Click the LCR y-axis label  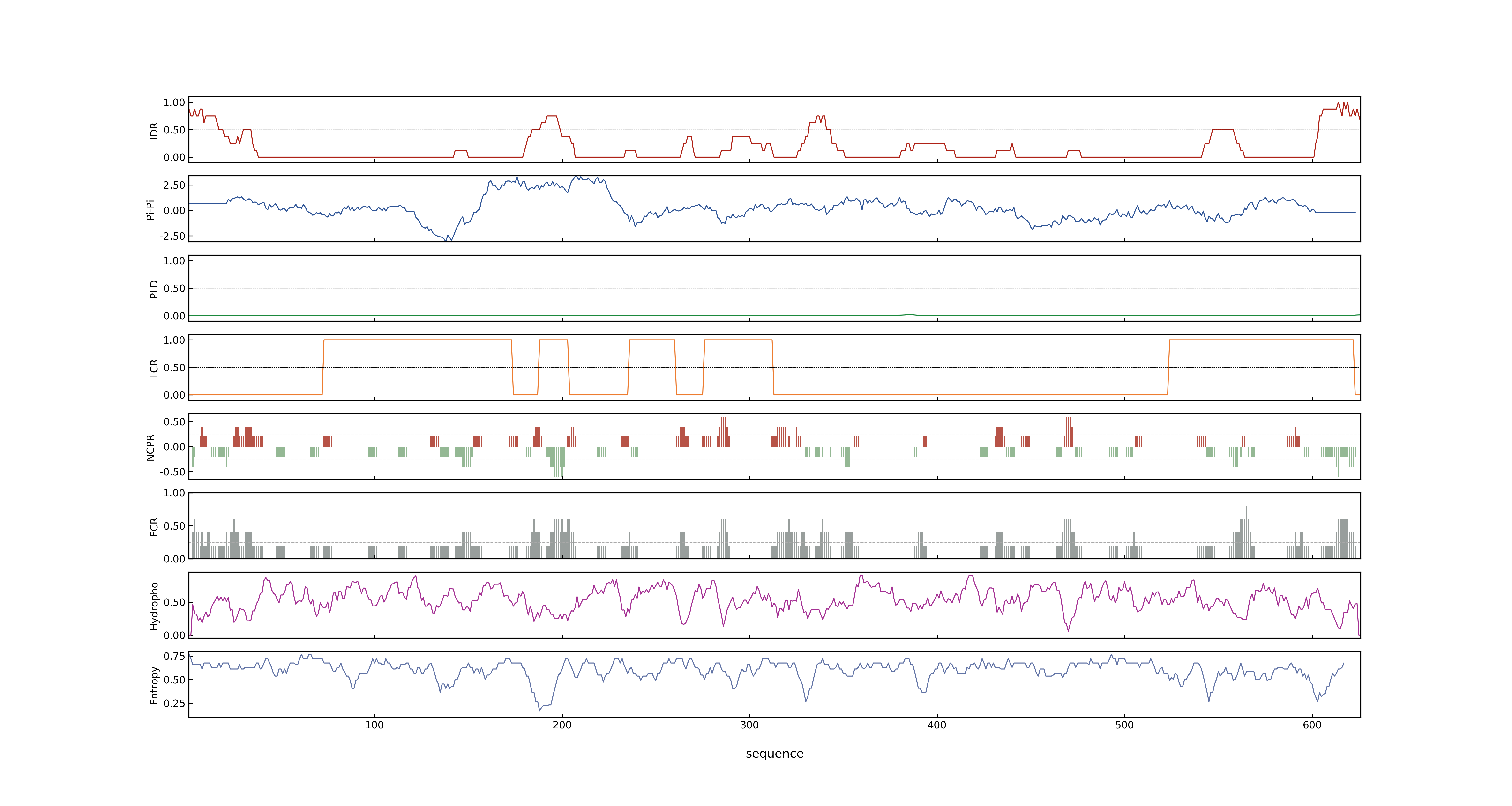pyautogui.click(x=154, y=368)
